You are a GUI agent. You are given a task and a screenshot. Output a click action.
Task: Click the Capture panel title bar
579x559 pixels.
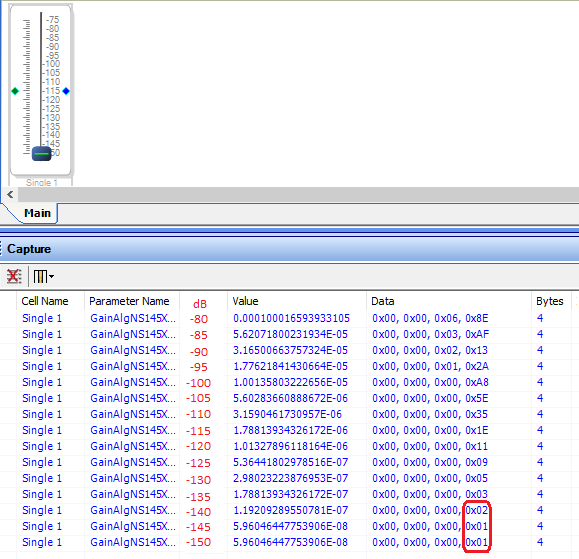point(290,249)
